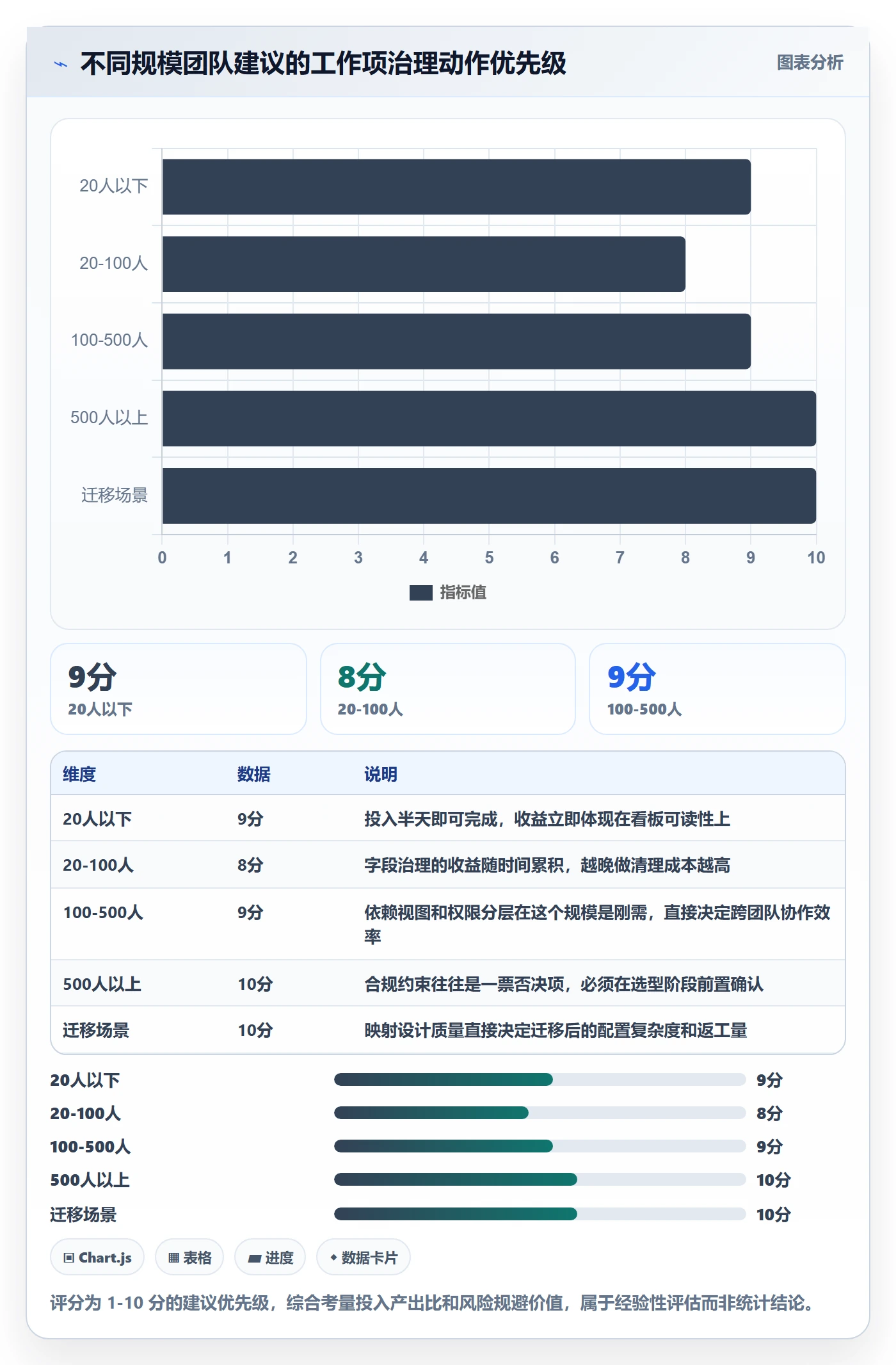
Task: Select the 500人以上 table row cell
Action: pyautogui.click(x=102, y=984)
